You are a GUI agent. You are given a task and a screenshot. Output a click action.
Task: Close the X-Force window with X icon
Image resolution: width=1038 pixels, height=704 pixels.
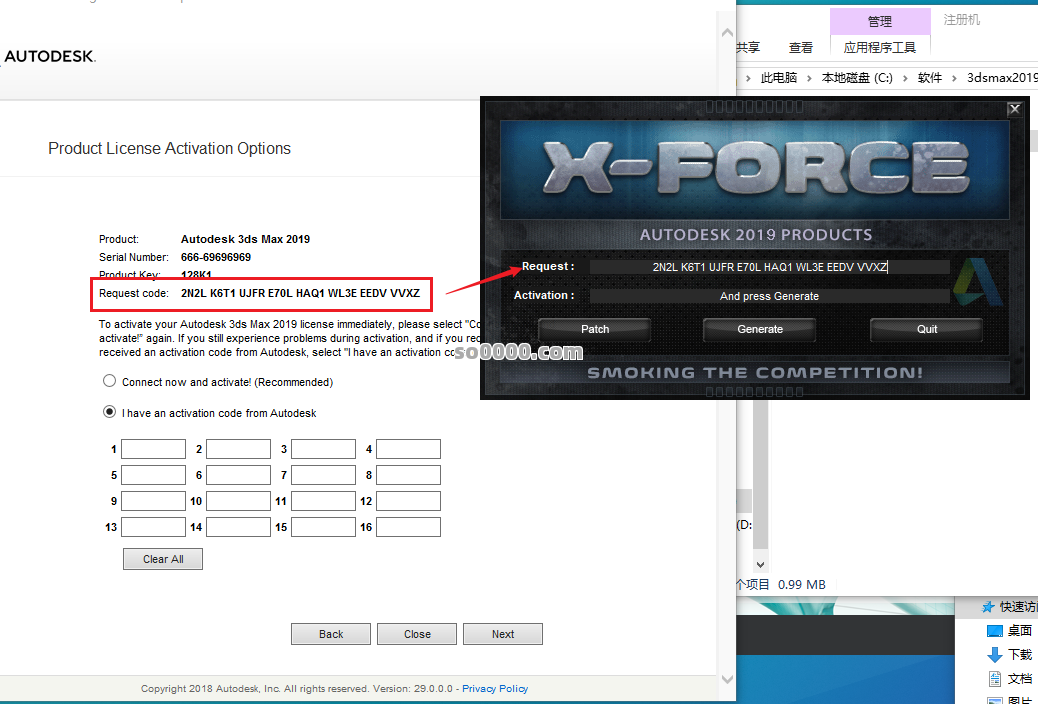tap(1014, 109)
